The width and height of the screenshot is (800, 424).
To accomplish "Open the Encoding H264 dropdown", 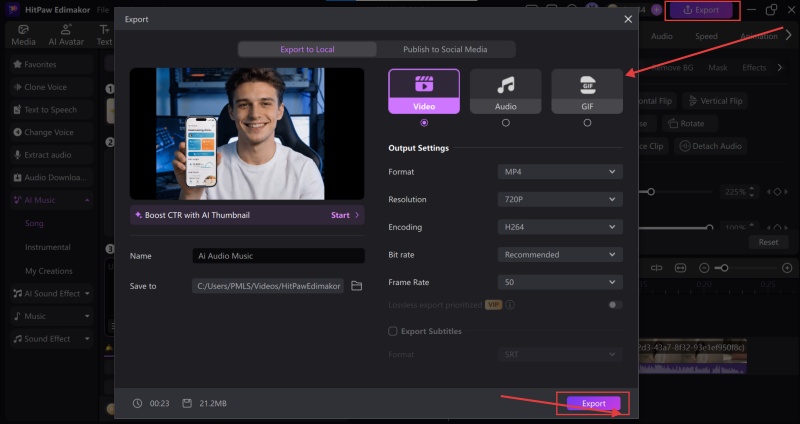I will click(x=560, y=227).
